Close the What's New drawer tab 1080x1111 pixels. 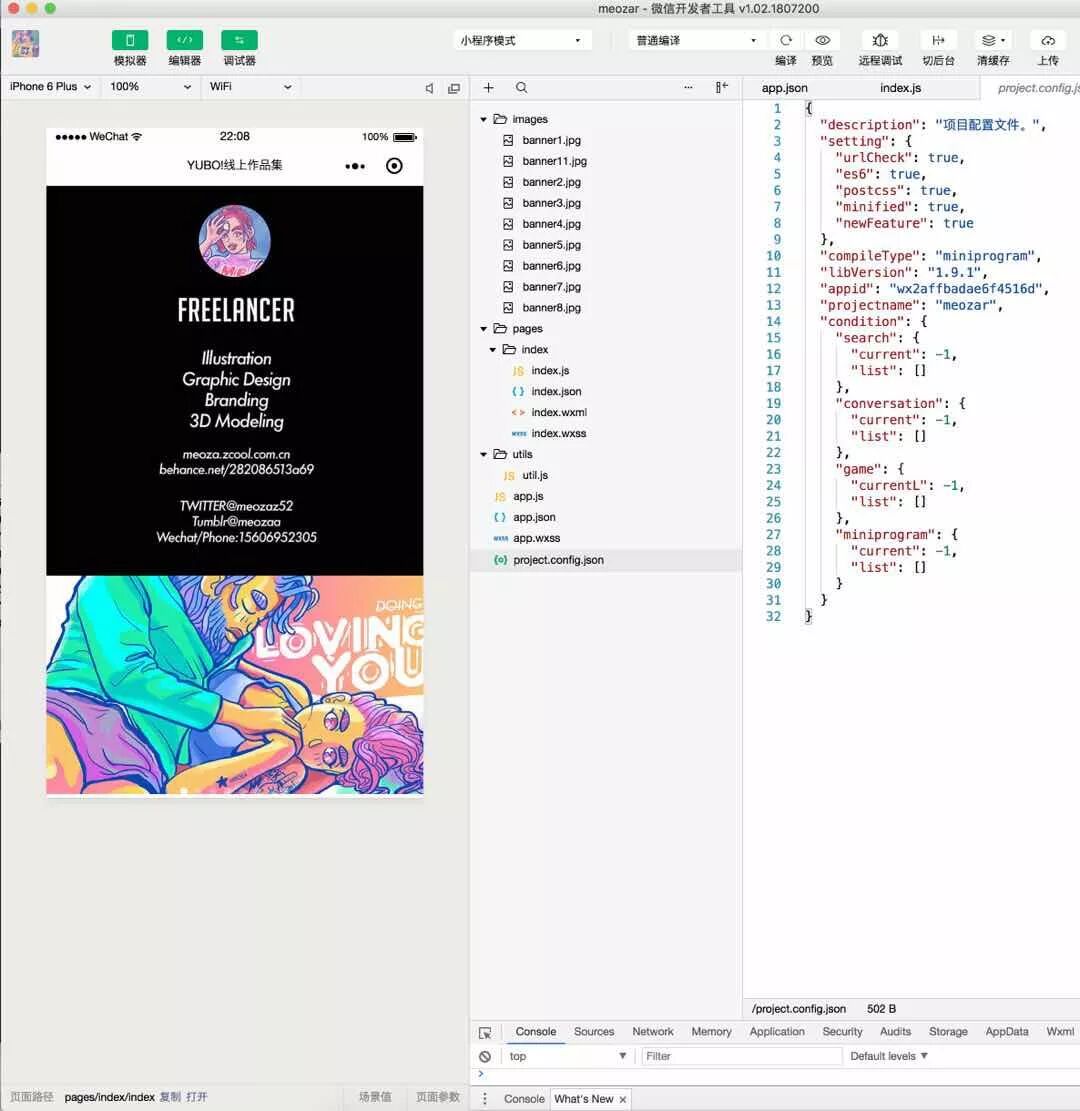coord(623,1100)
